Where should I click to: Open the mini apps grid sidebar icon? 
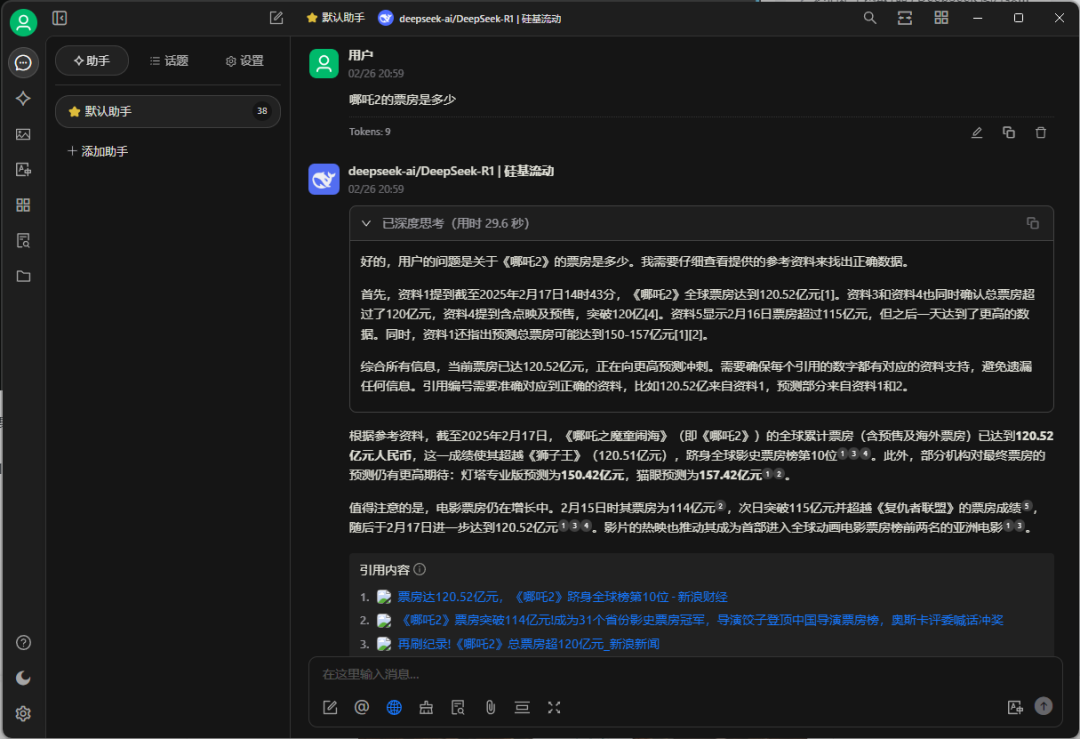(x=23, y=205)
